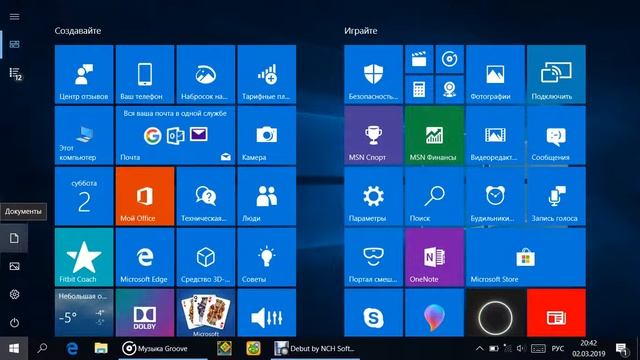Open the Безопасность Windows shield tile
640x360 pixels.
click(x=373, y=74)
